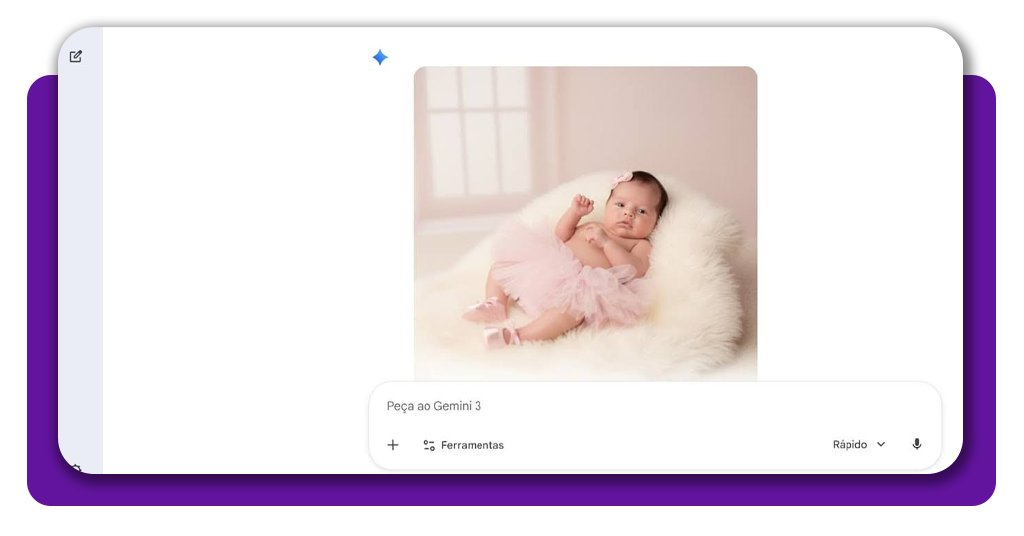Start a new chat with pencil icon
Image resolution: width=1024 pixels, height=536 pixels.
coord(76,57)
